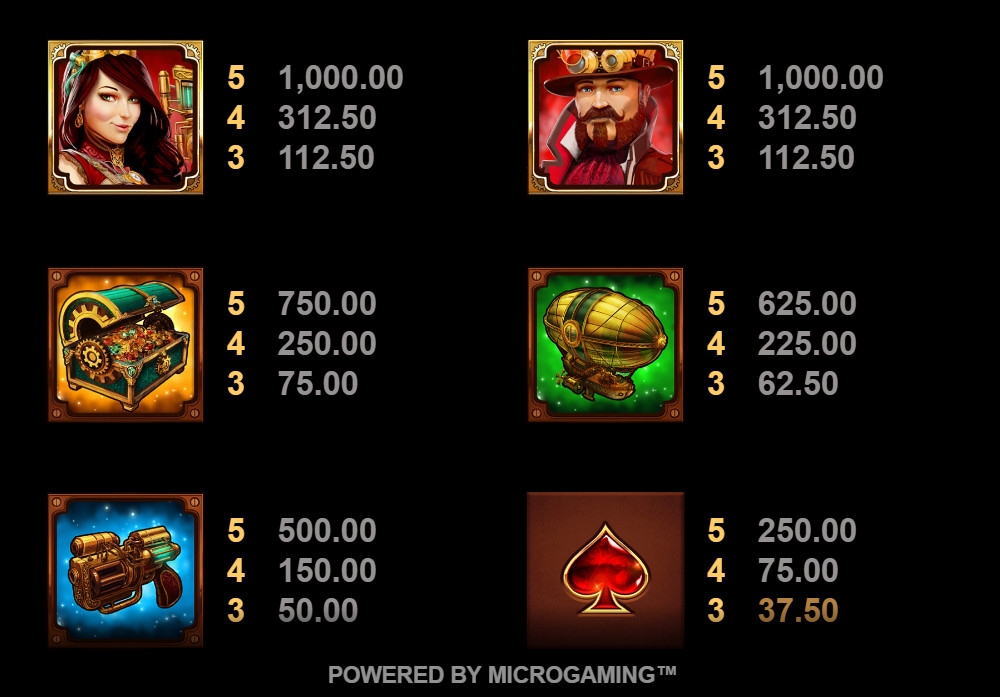Click the red spade symbol
Screen dimensions: 1000x697
pyautogui.click(x=606, y=570)
